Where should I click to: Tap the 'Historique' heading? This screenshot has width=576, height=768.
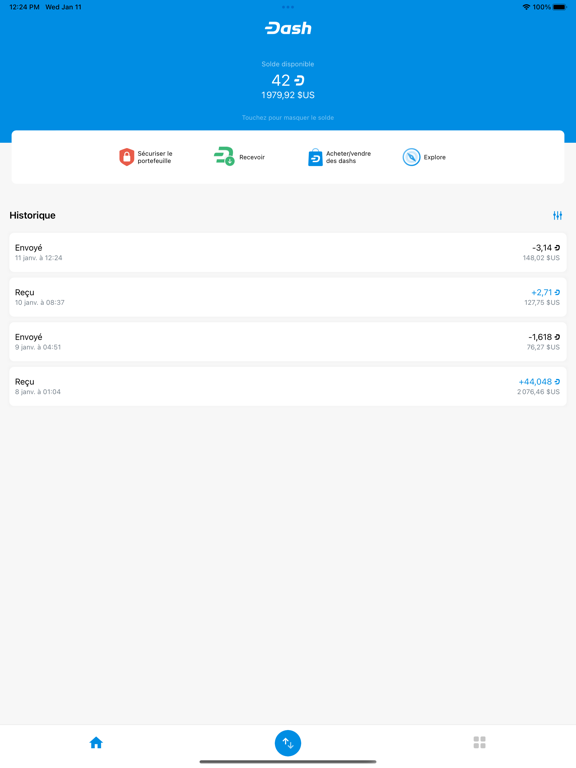tap(32, 216)
